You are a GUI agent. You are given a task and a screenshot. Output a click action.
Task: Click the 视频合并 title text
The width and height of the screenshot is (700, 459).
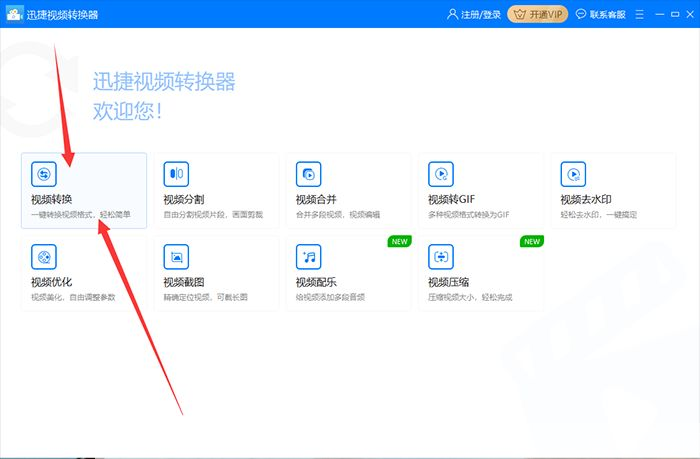(316, 199)
